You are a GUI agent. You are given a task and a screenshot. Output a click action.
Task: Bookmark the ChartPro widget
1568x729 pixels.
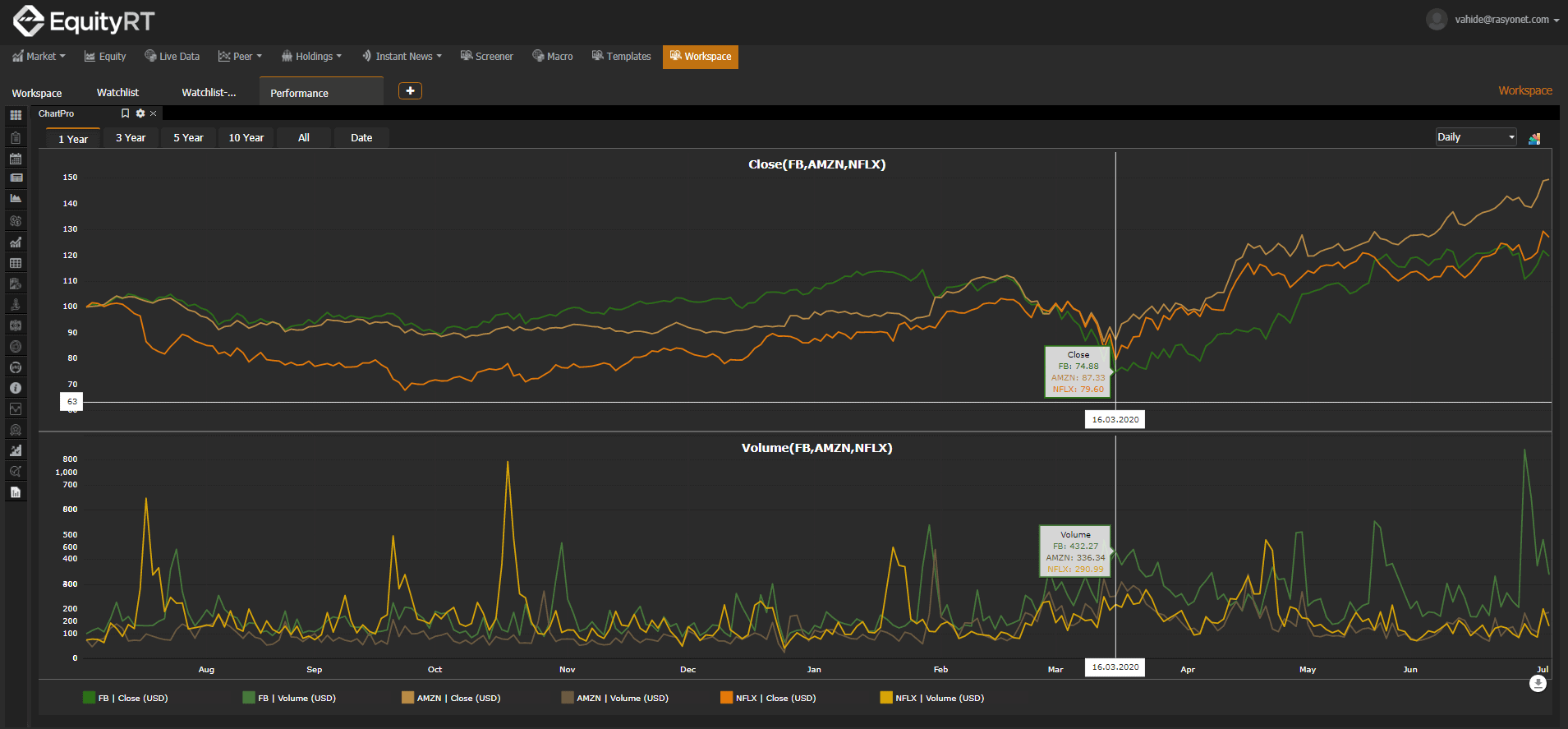pos(126,113)
